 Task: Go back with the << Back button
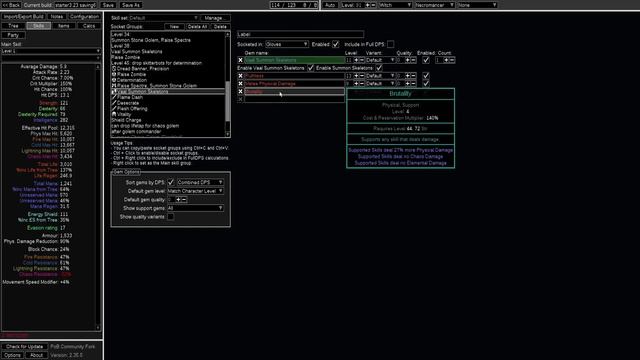[11, 5]
